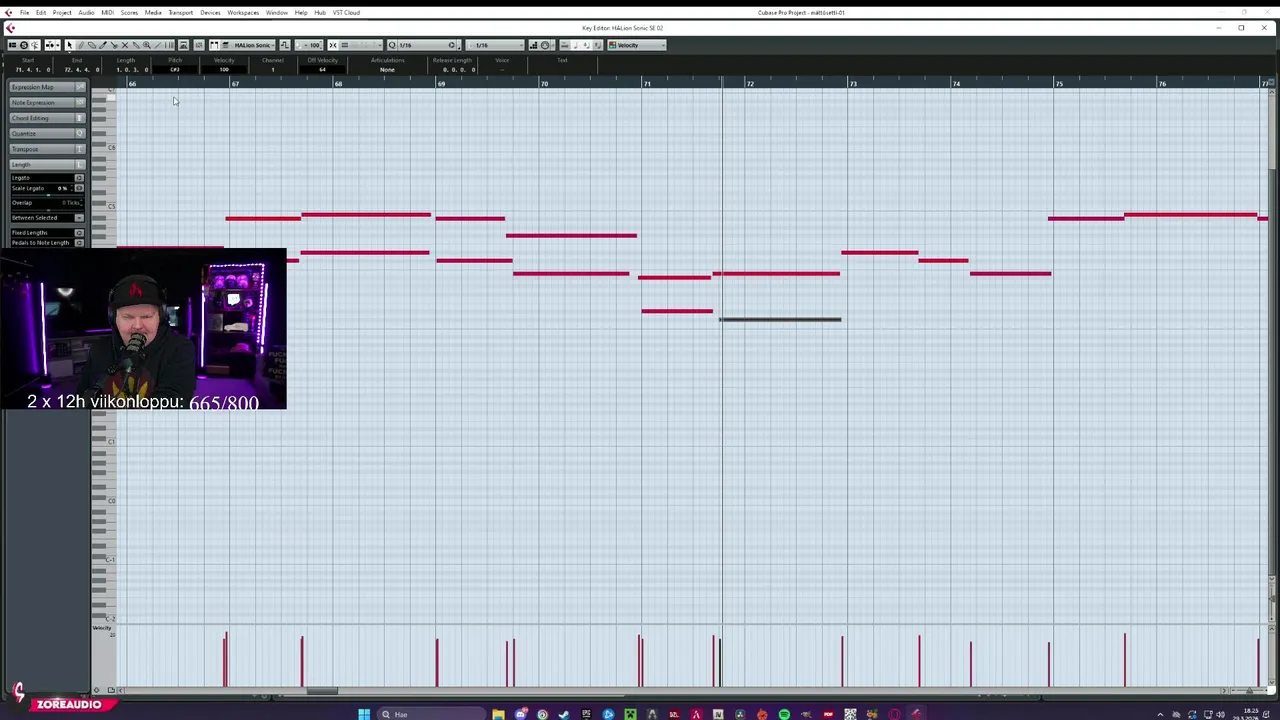1280x720 pixels.
Task: Open the Workspaces menu
Action: [x=243, y=12]
